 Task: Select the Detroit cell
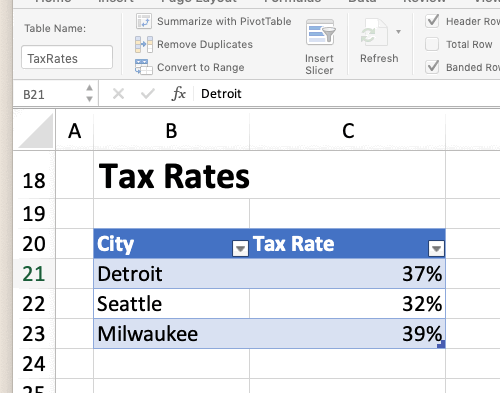tap(171, 274)
